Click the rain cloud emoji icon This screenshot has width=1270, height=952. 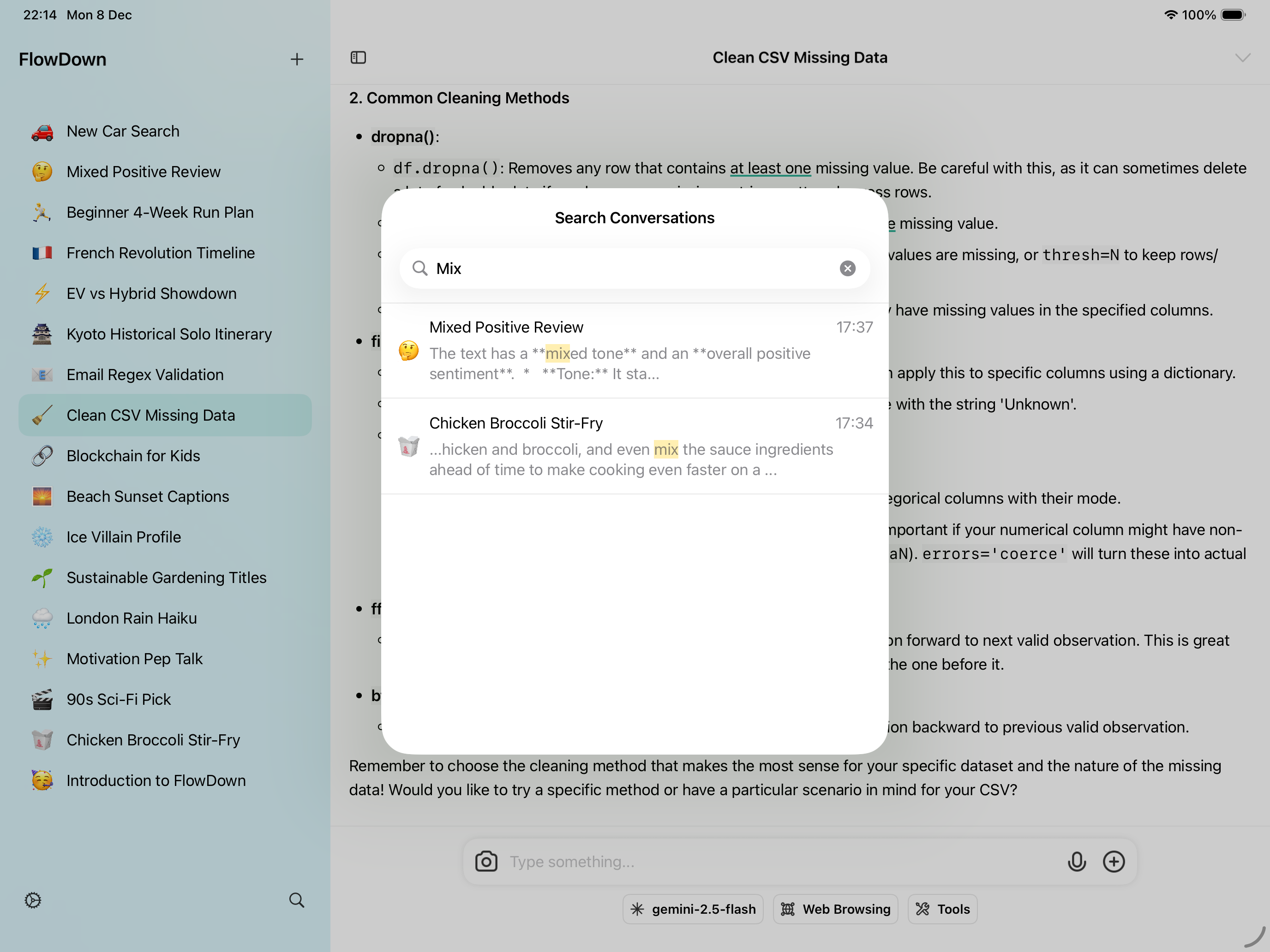click(x=42, y=618)
